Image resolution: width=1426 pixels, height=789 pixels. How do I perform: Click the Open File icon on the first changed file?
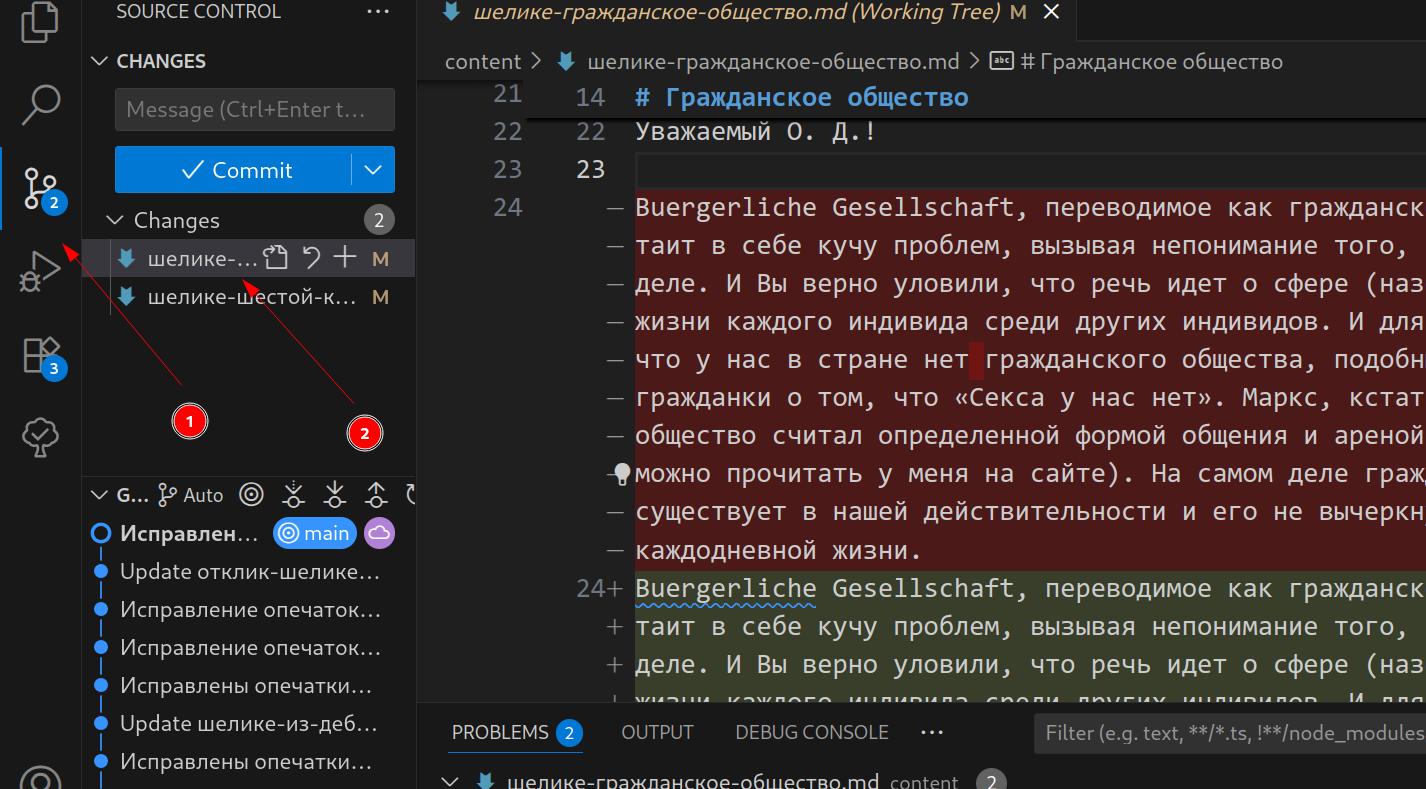pos(275,259)
